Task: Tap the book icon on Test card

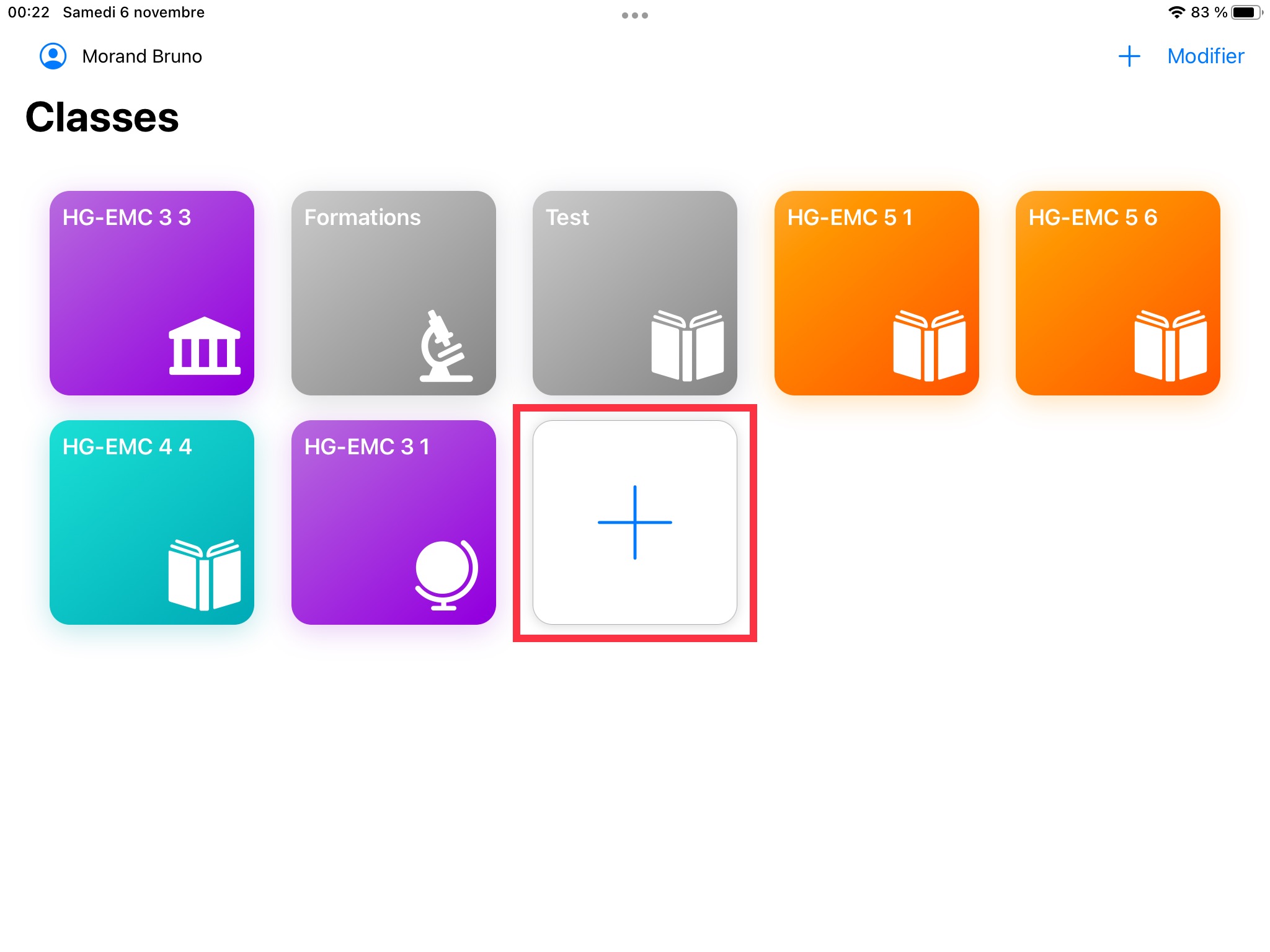Action: pos(687,345)
